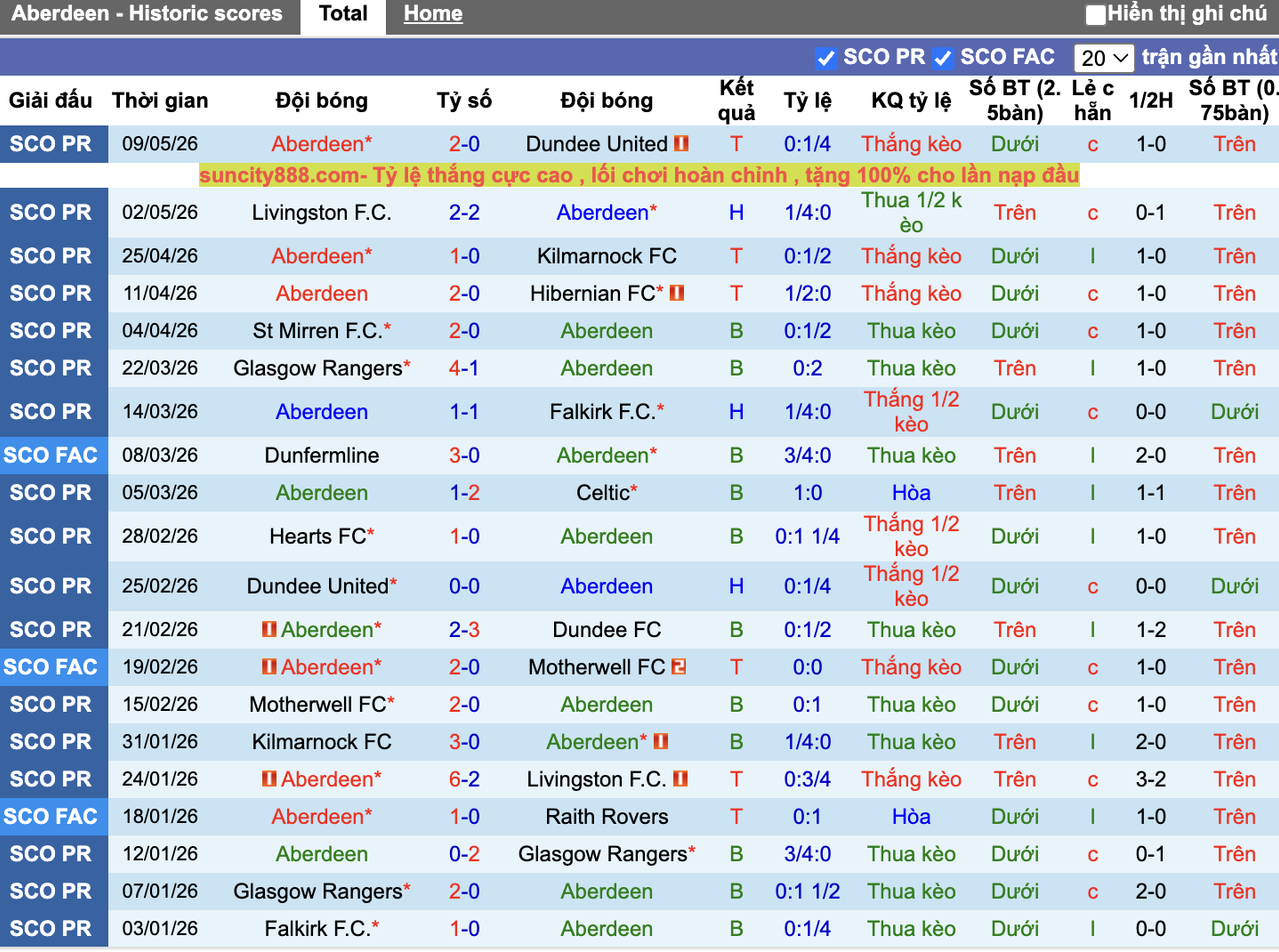Click red card icon before Aberdeen on 21/02/26
The height and width of the screenshot is (952, 1279).
point(269,630)
